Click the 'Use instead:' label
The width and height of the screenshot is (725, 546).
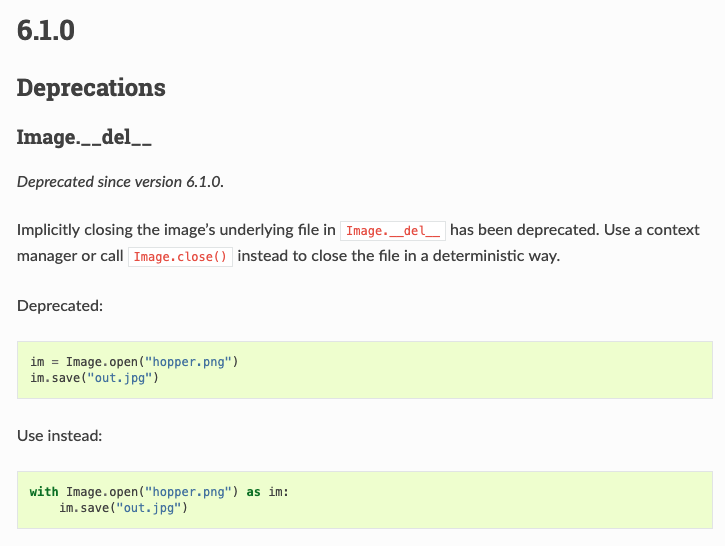point(59,436)
